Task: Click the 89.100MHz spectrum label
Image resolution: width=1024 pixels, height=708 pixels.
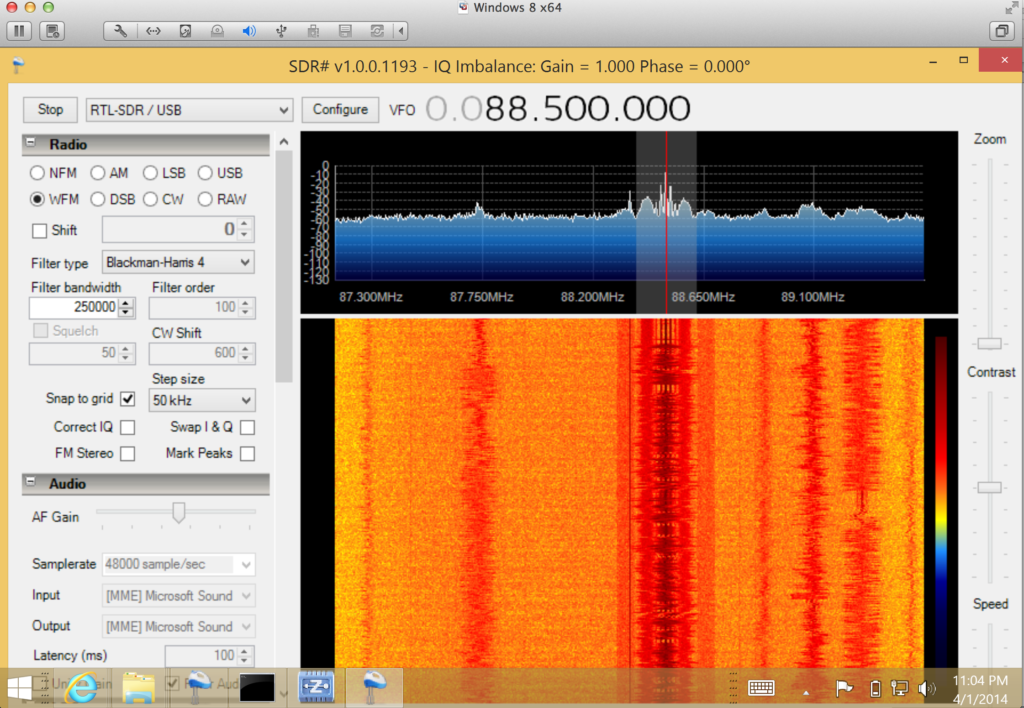Action: (812, 297)
